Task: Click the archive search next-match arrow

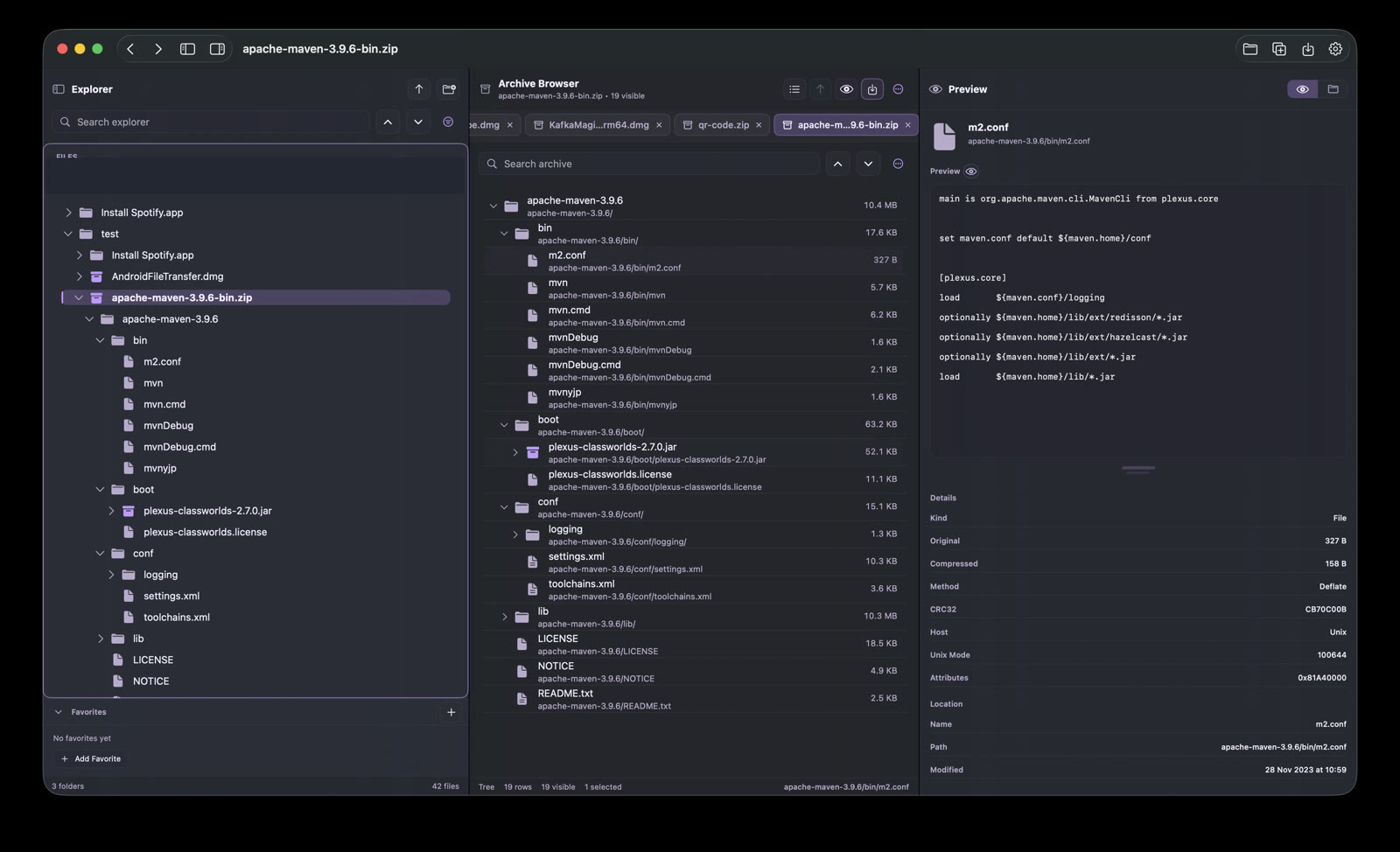Action: pos(868,164)
